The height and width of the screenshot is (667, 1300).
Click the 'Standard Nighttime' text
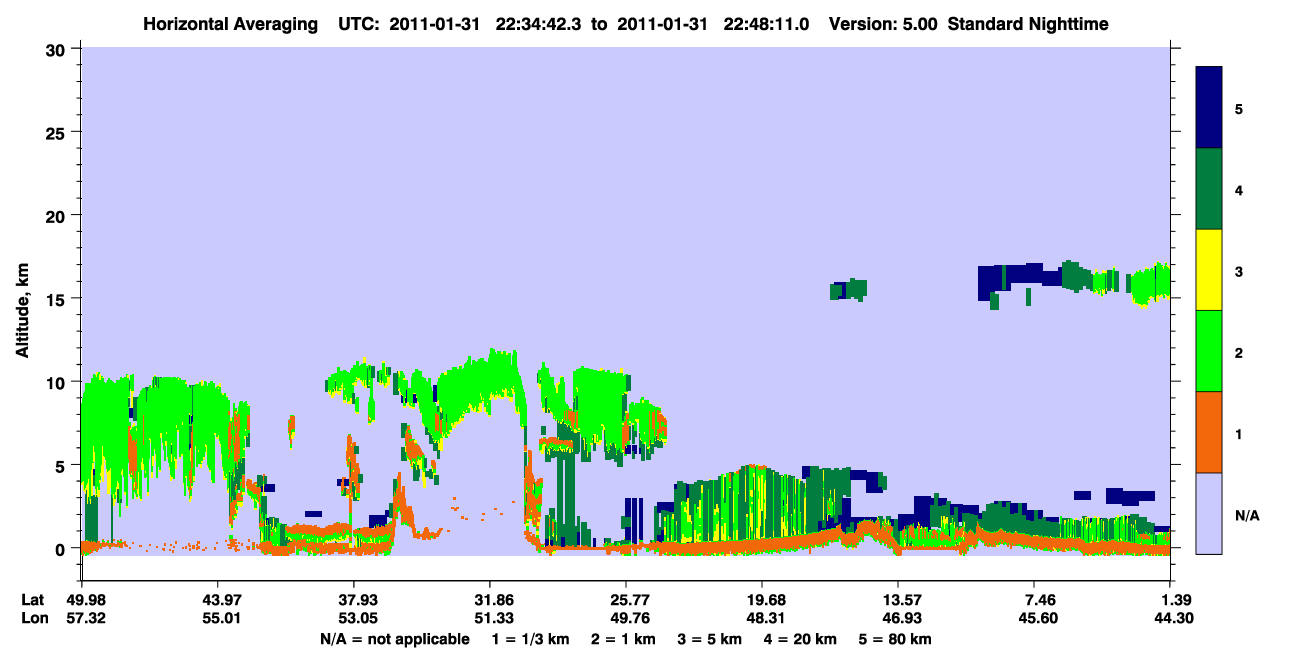point(1029,24)
